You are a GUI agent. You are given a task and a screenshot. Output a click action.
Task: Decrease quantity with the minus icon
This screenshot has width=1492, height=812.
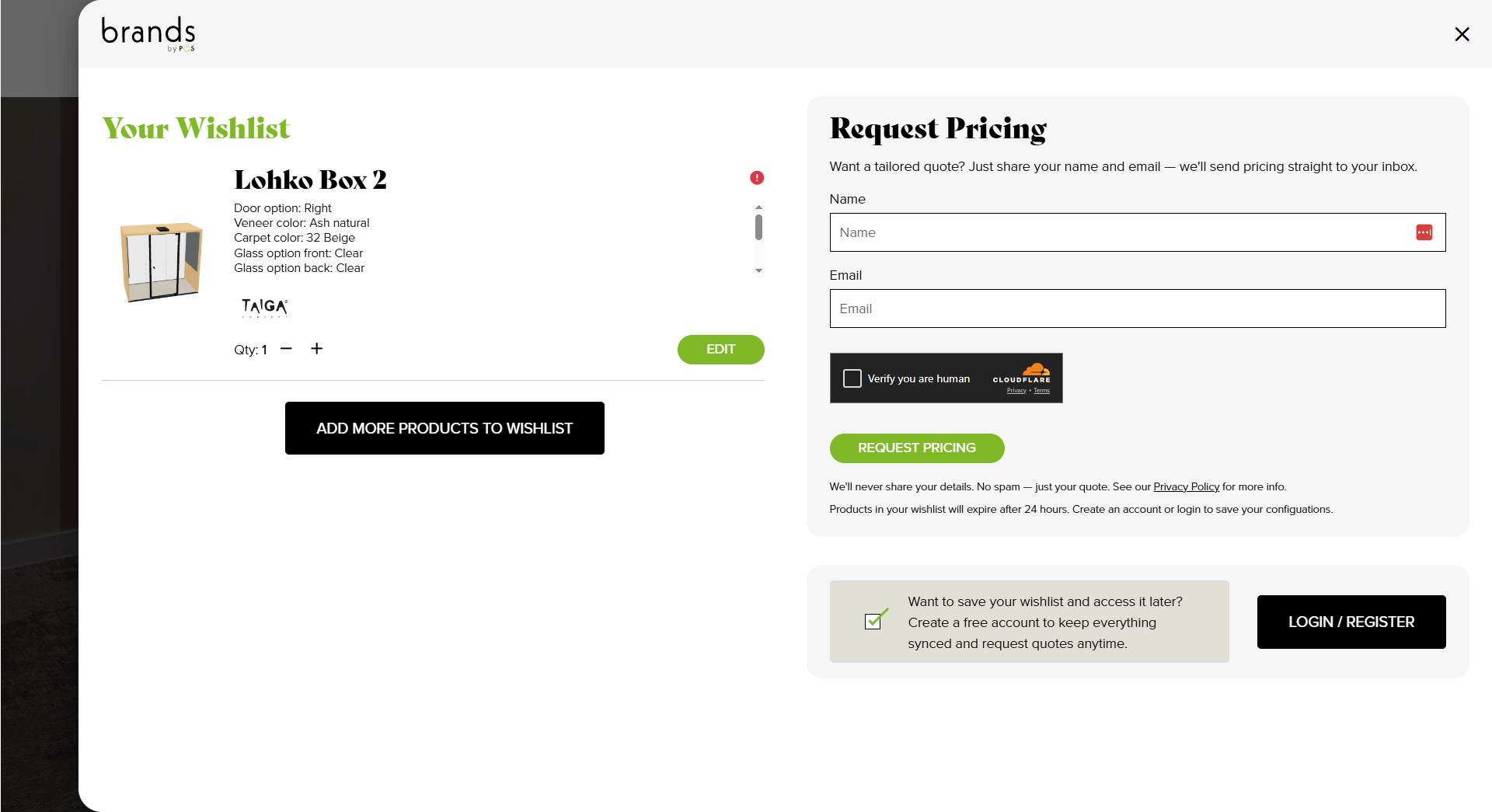pyautogui.click(x=286, y=349)
